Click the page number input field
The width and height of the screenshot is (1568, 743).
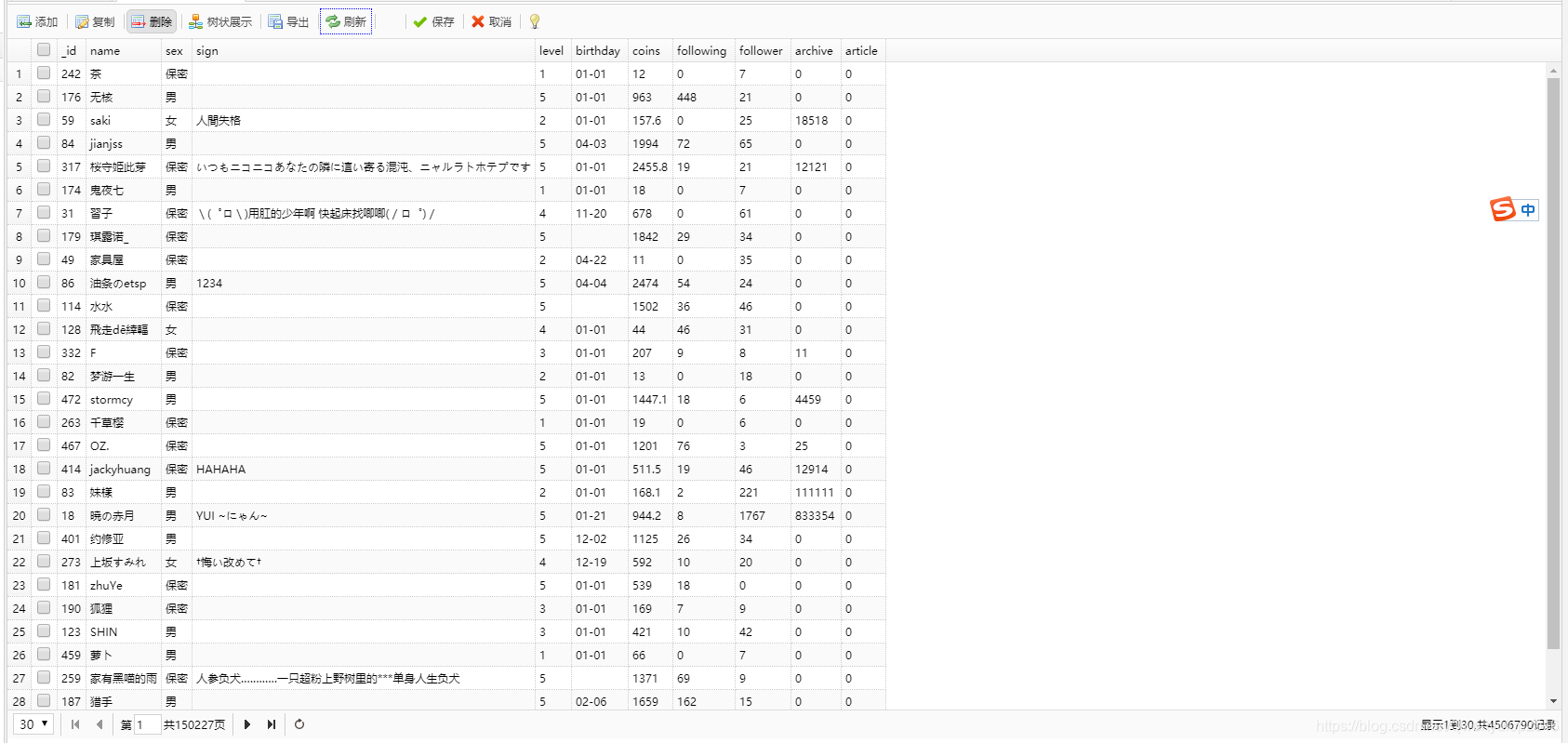pyautogui.click(x=148, y=724)
